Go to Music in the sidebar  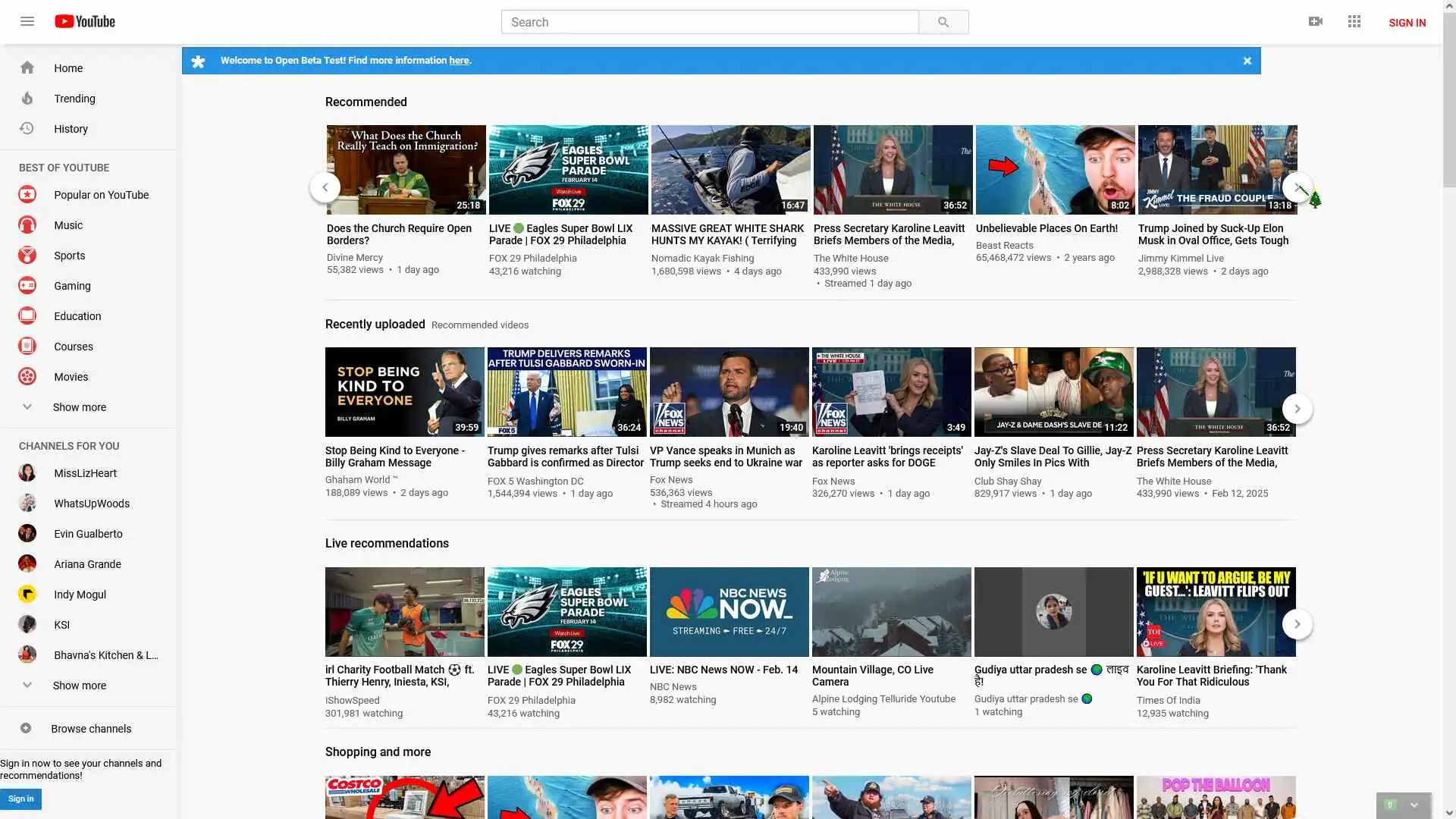click(68, 225)
